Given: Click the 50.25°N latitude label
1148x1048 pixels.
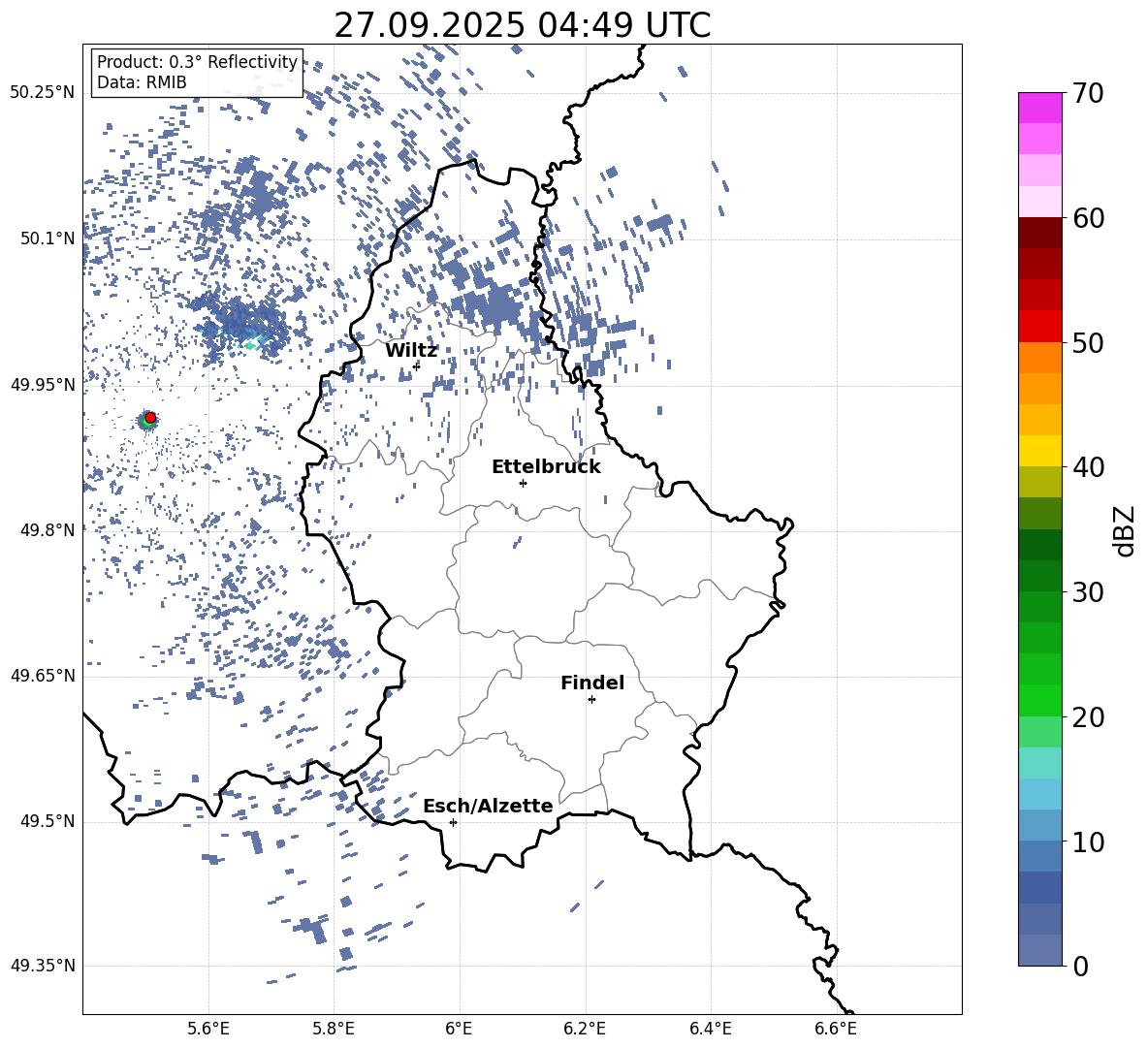Looking at the screenshot, I should tap(43, 93).
